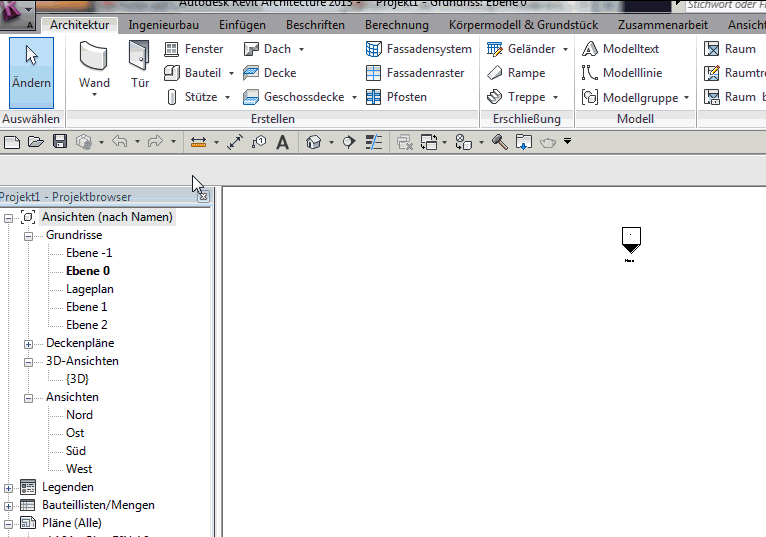The image size is (766, 537).
Task: Select the Ändern modify tool
Action: coord(31,72)
